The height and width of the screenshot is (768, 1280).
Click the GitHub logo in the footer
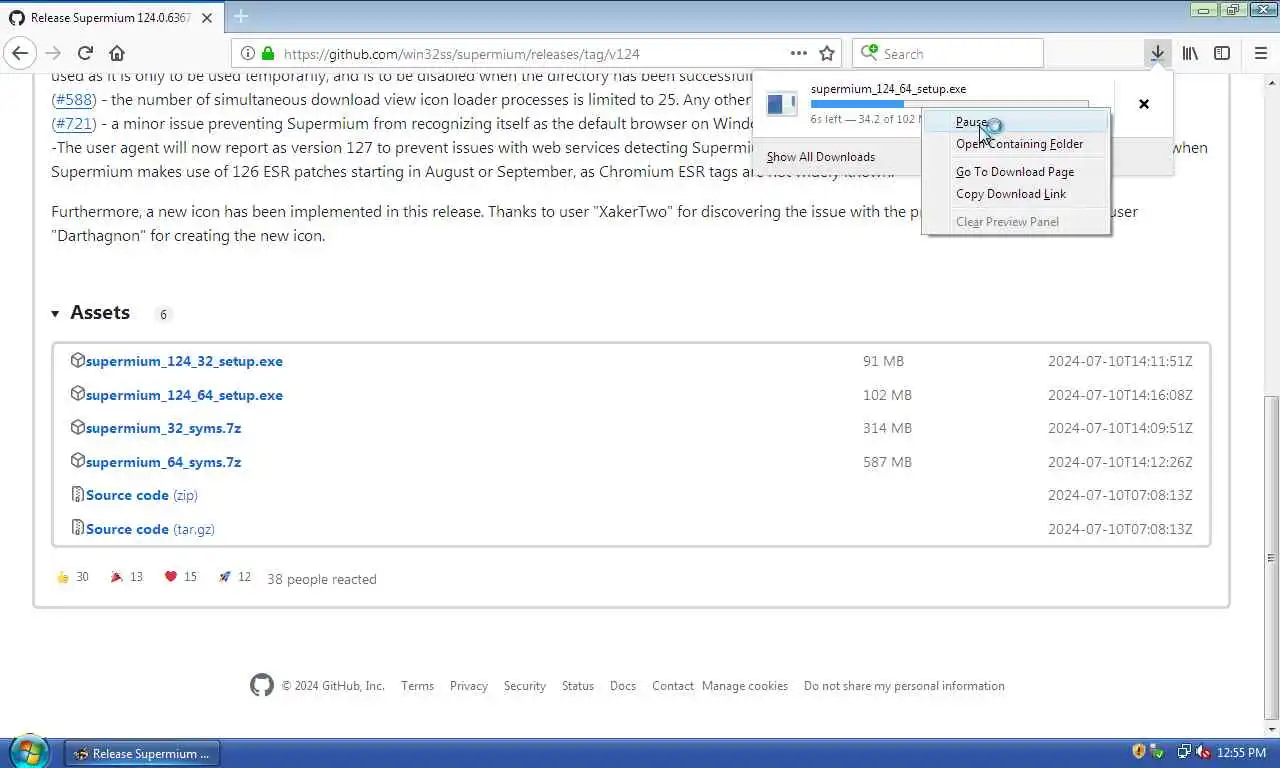[262, 685]
